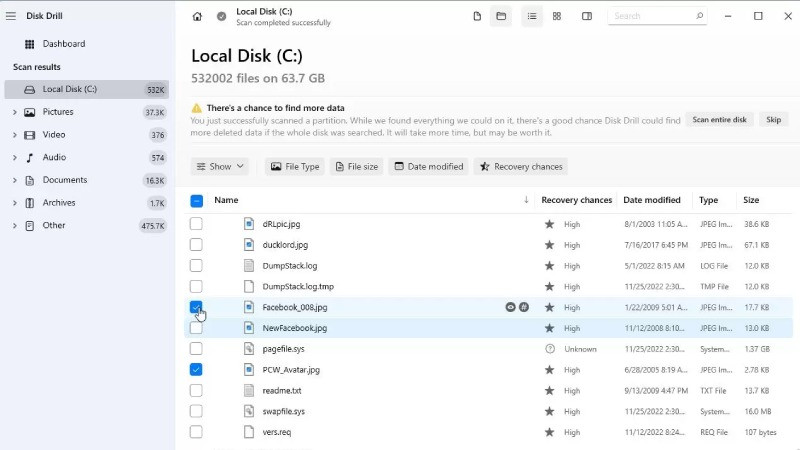Check the DumpStack.log.tmp checkbox
The height and width of the screenshot is (450, 800).
coord(196,287)
